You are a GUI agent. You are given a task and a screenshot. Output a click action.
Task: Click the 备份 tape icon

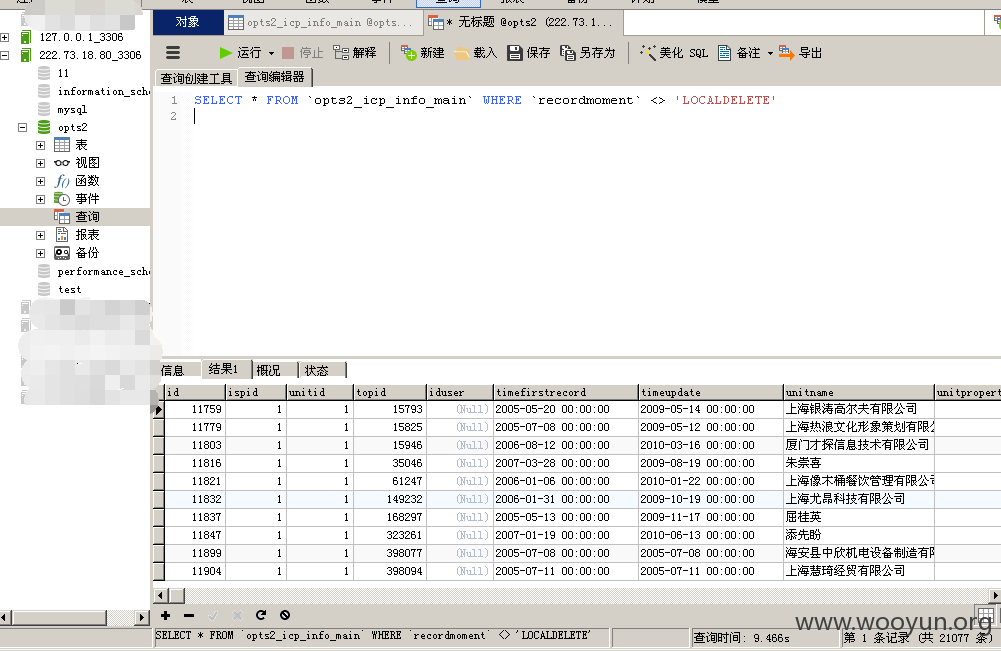point(62,253)
